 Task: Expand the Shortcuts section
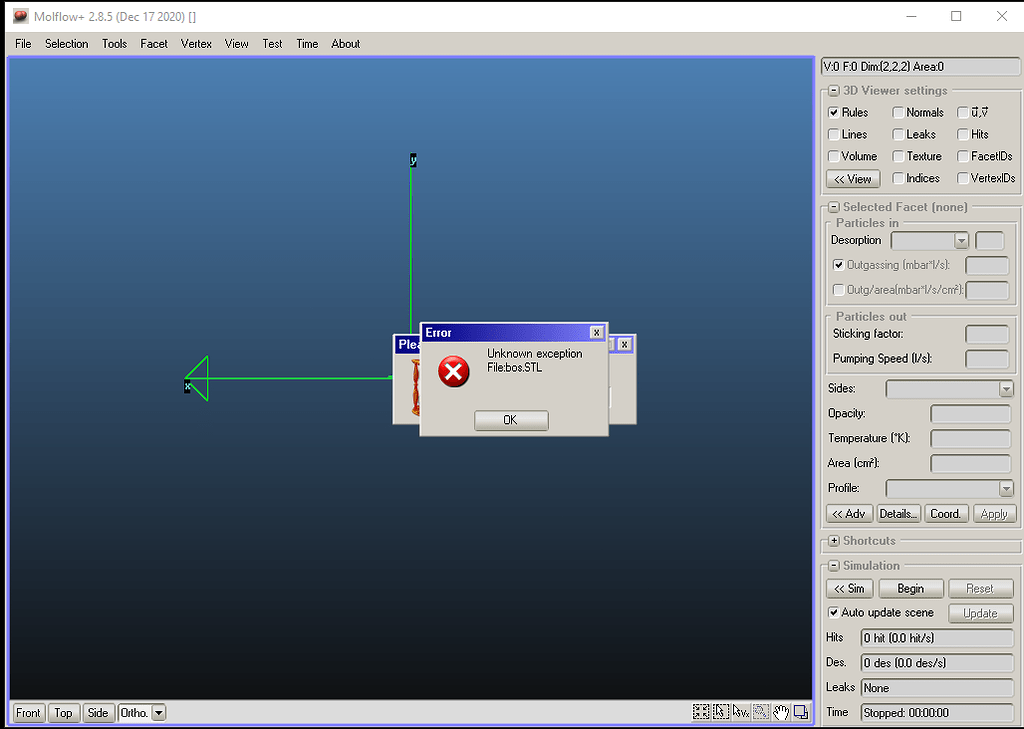(x=834, y=541)
